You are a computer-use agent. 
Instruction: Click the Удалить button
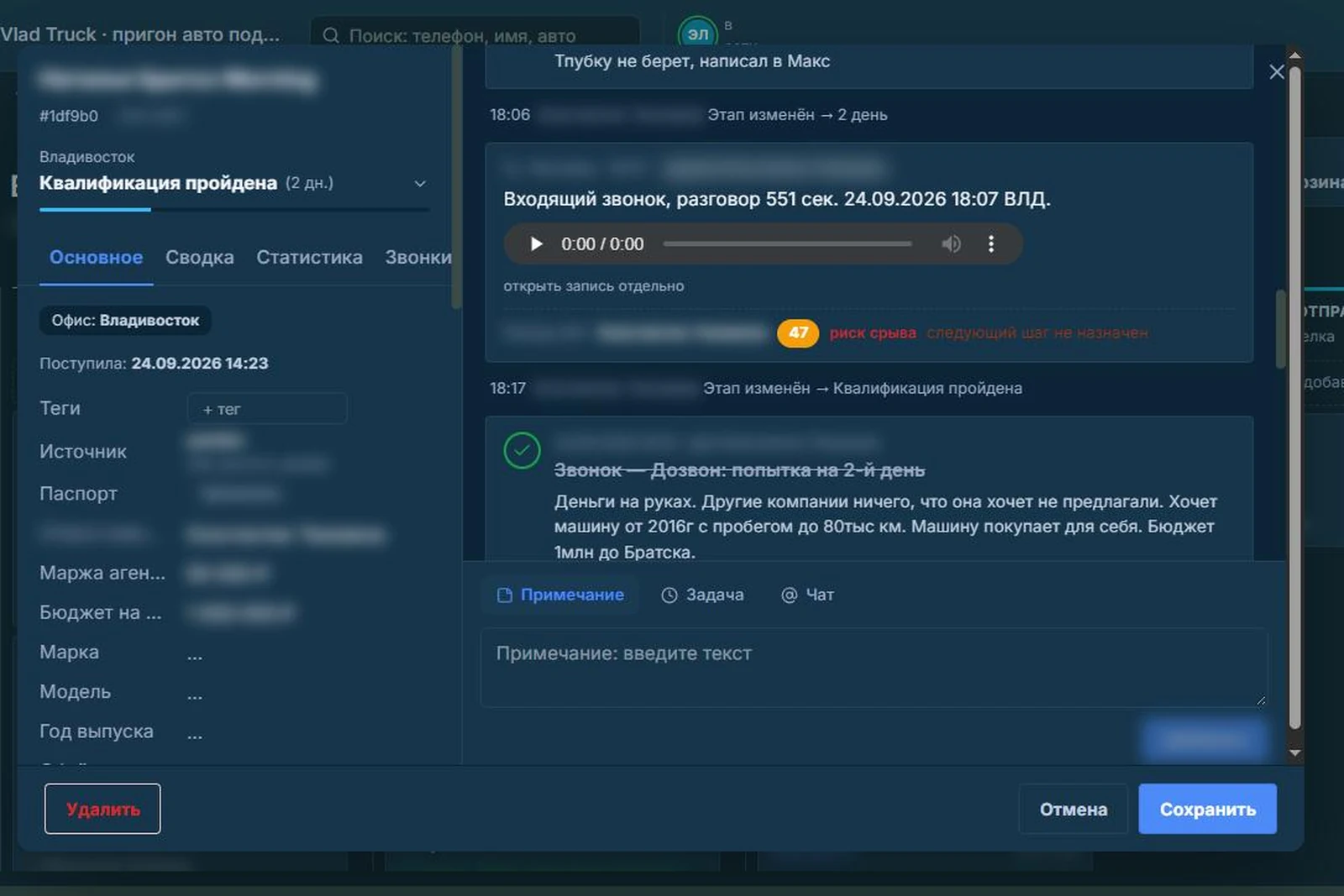point(102,809)
